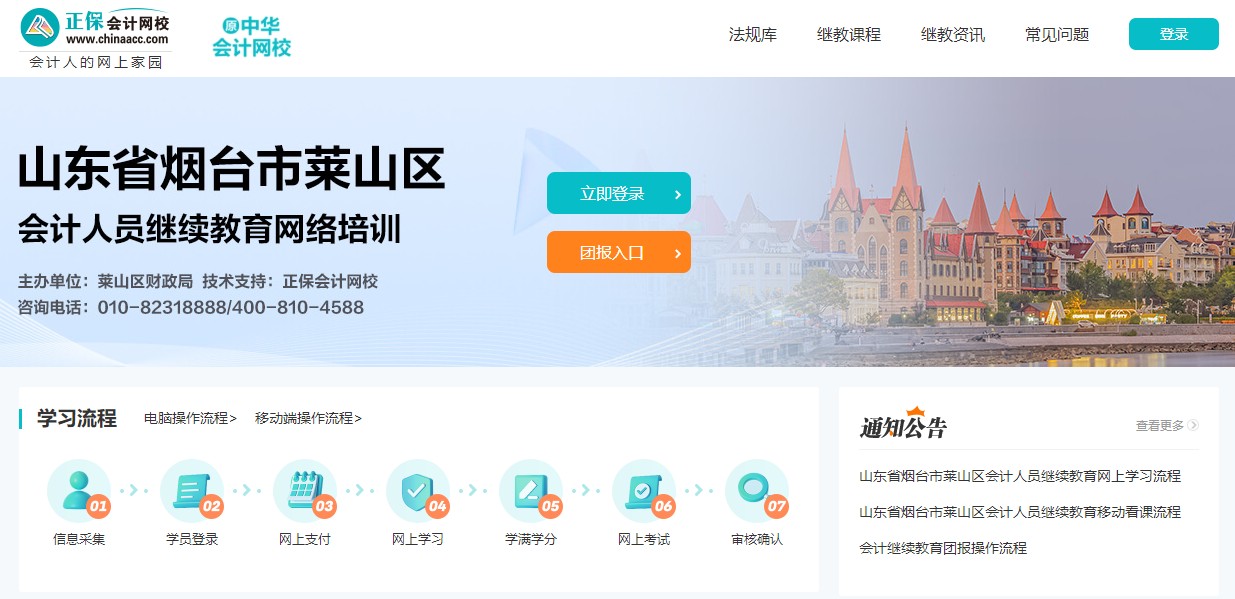Expand 移动端操作流程 instructions link
The image size is (1235, 599).
308,418
